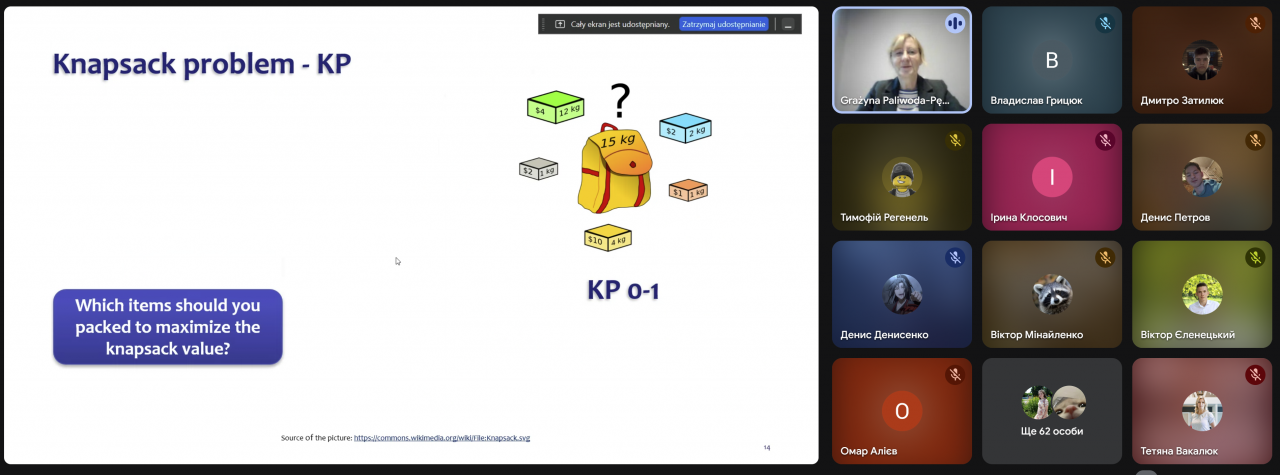Click the muted mic icon on Владислав Грицюк's tile
Viewport: 1280px width, 475px height.
tap(1104, 23)
